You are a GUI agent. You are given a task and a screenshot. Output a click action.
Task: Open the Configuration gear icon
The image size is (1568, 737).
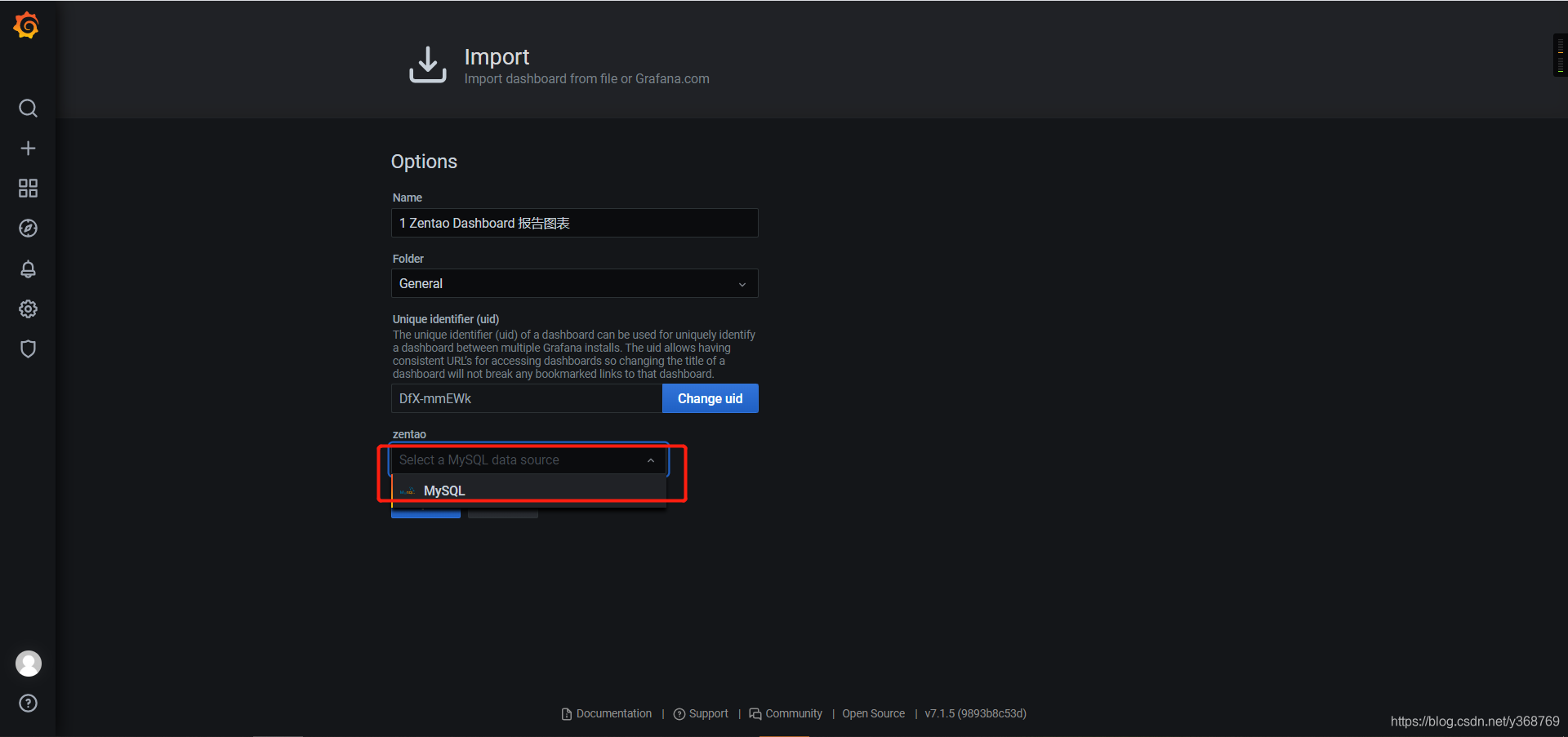click(x=28, y=309)
